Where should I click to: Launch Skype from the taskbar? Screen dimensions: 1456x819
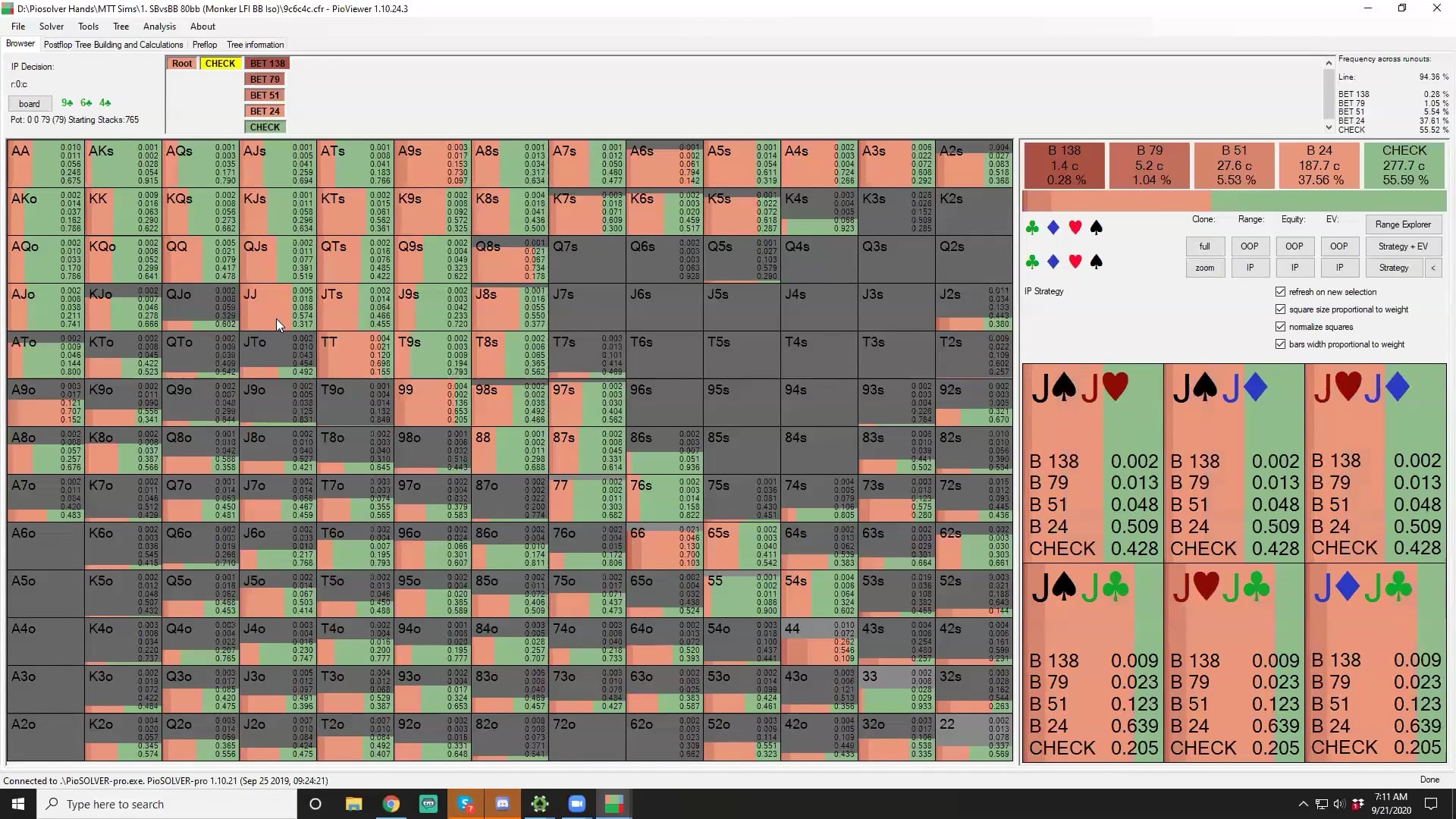tap(466, 804)
